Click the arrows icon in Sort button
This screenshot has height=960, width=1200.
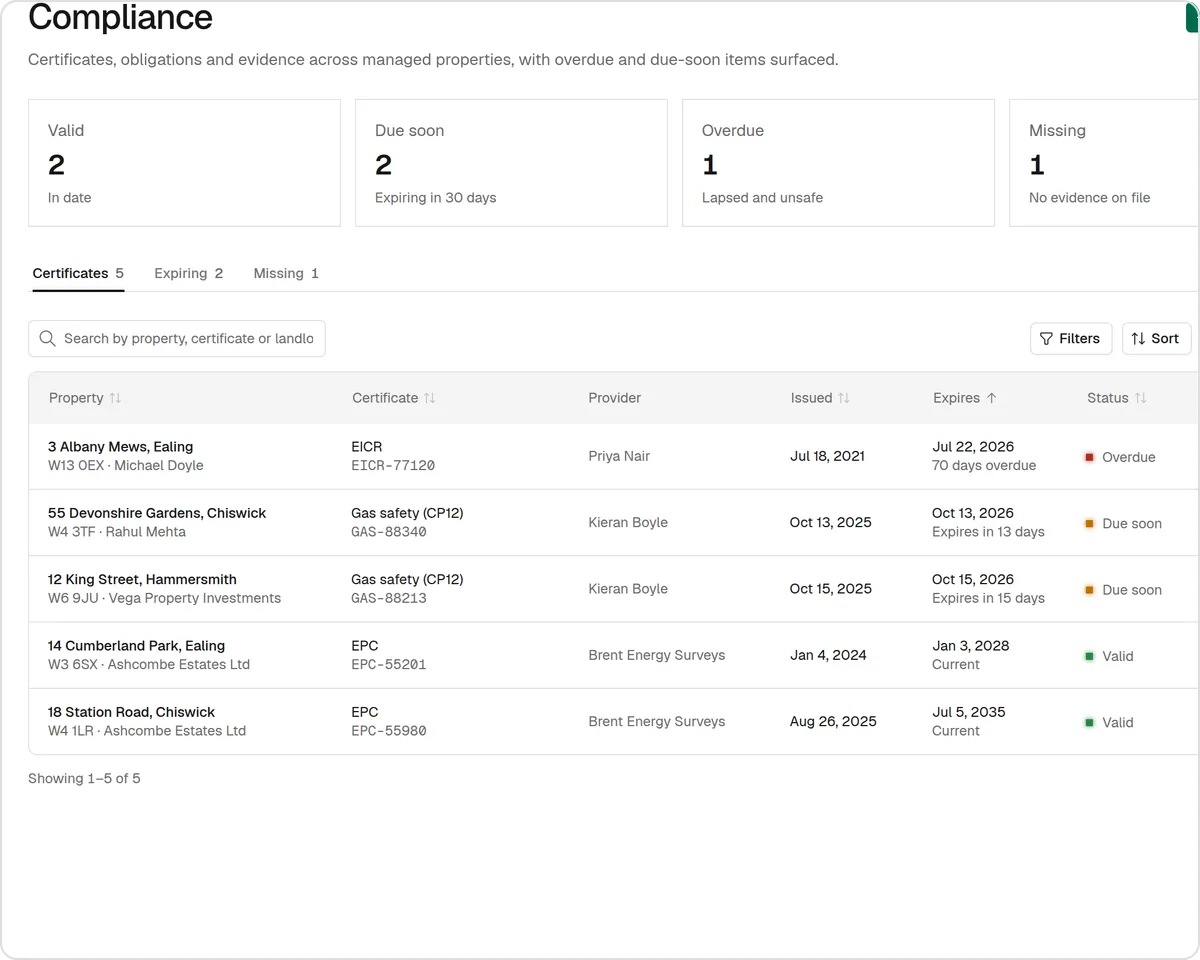click(x=1138, y=339)
